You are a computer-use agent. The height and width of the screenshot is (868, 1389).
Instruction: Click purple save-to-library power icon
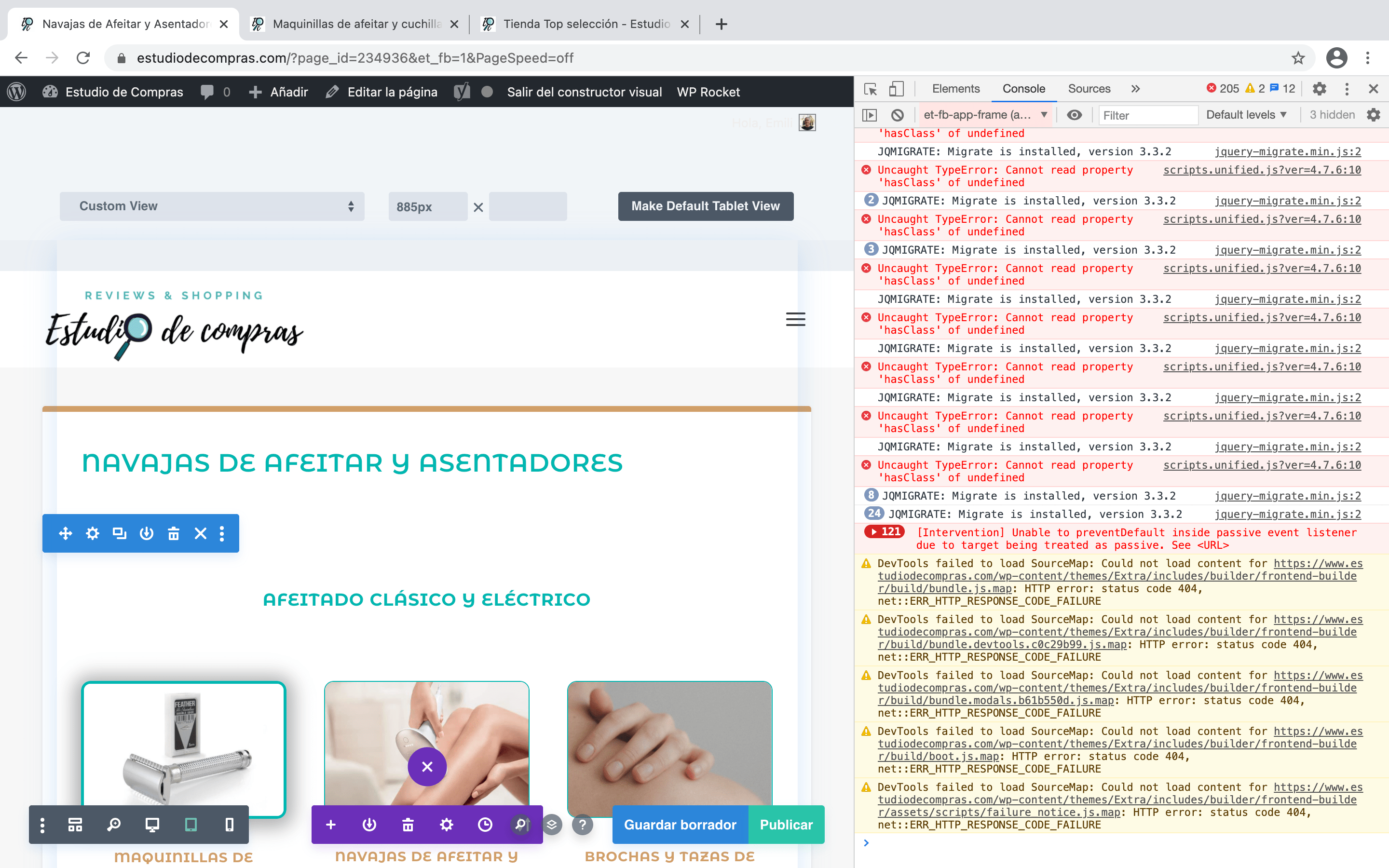369,825
